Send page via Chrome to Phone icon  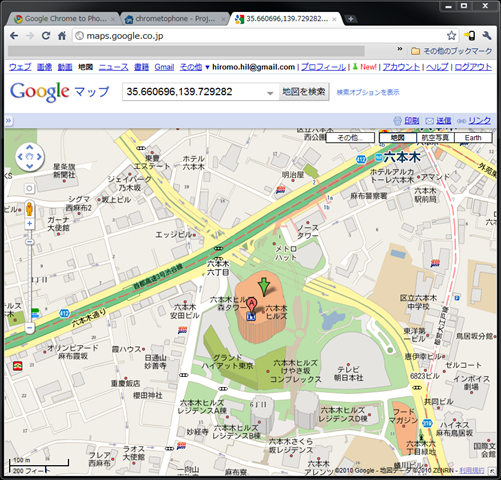click(470, 36)
